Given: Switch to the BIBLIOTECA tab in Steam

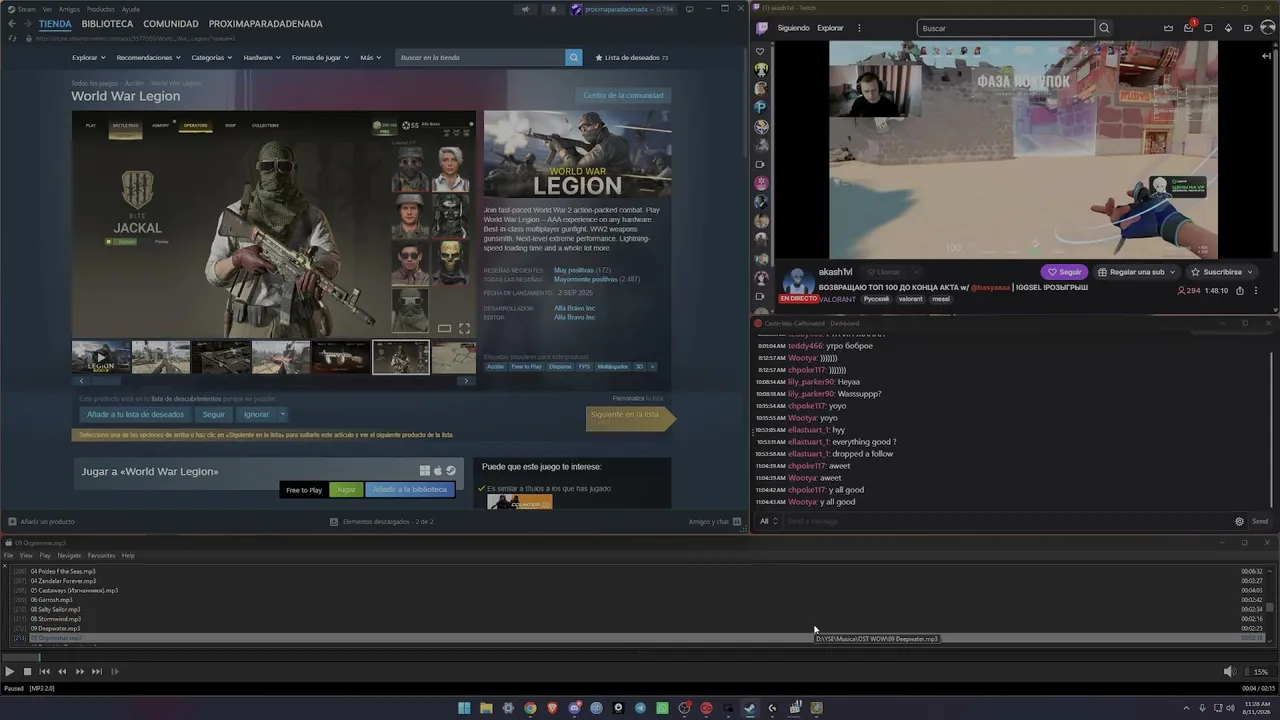Looking at the screenshot, I should (x=107, y=24).
